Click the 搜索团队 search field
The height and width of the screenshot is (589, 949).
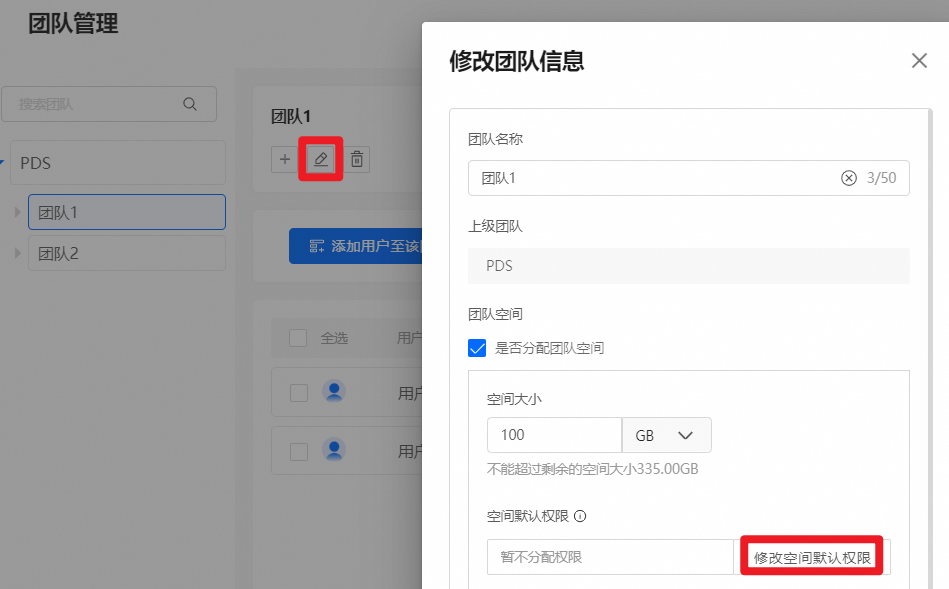[x=109, y=104]
